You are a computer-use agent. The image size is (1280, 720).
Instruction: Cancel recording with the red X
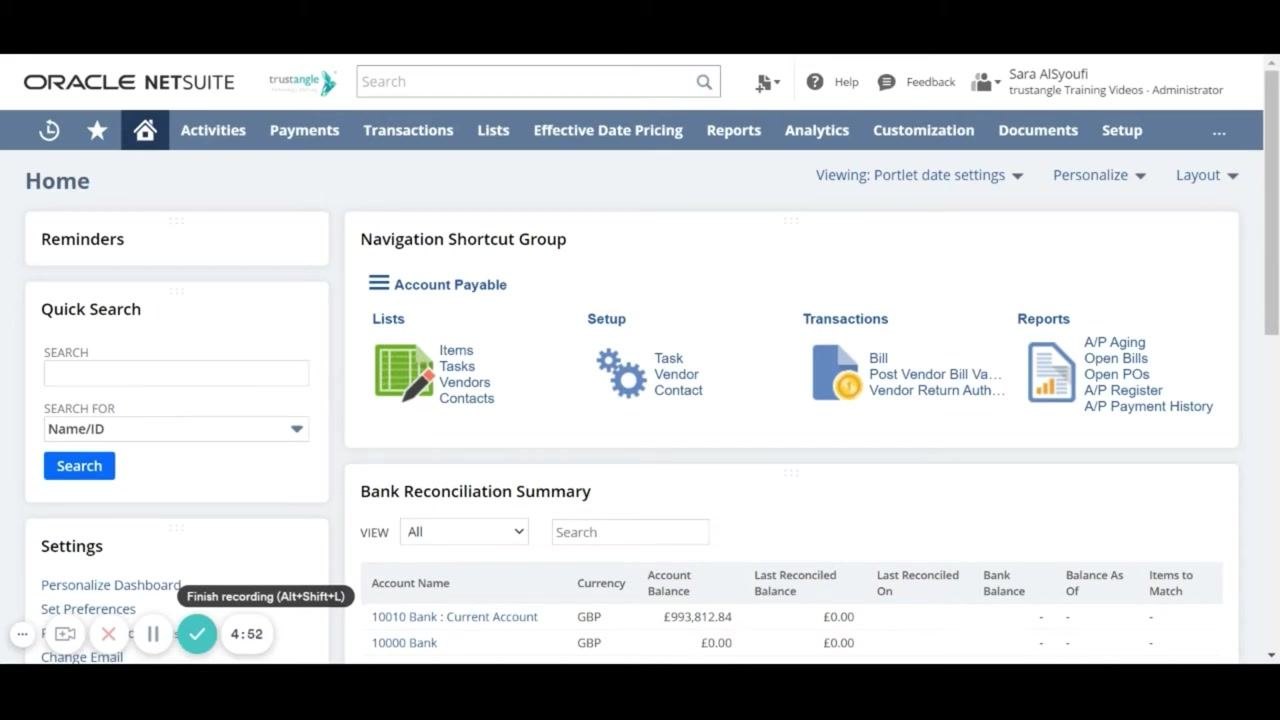[x=109, y=634]
